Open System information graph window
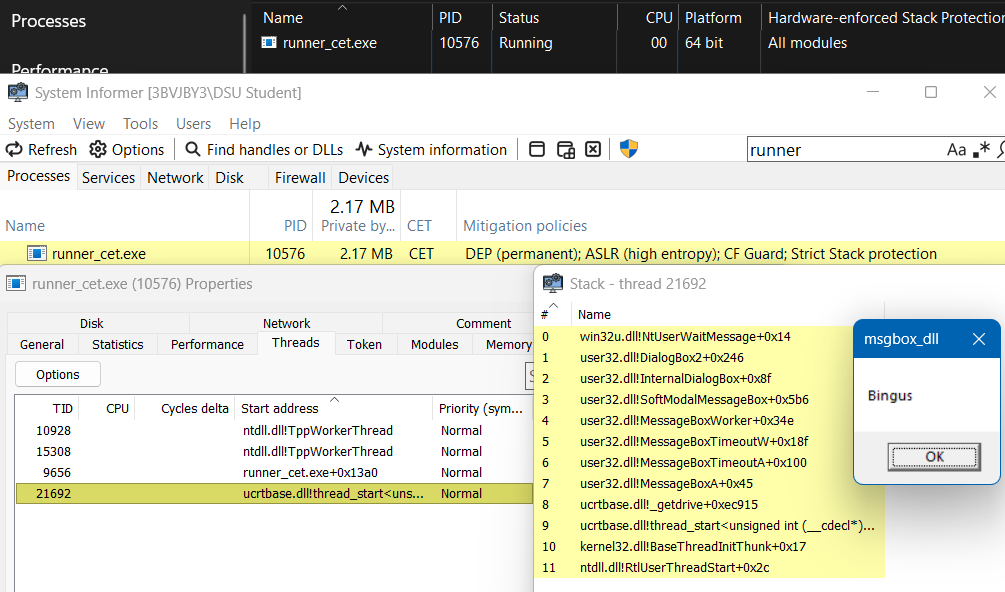 point(431,149)
